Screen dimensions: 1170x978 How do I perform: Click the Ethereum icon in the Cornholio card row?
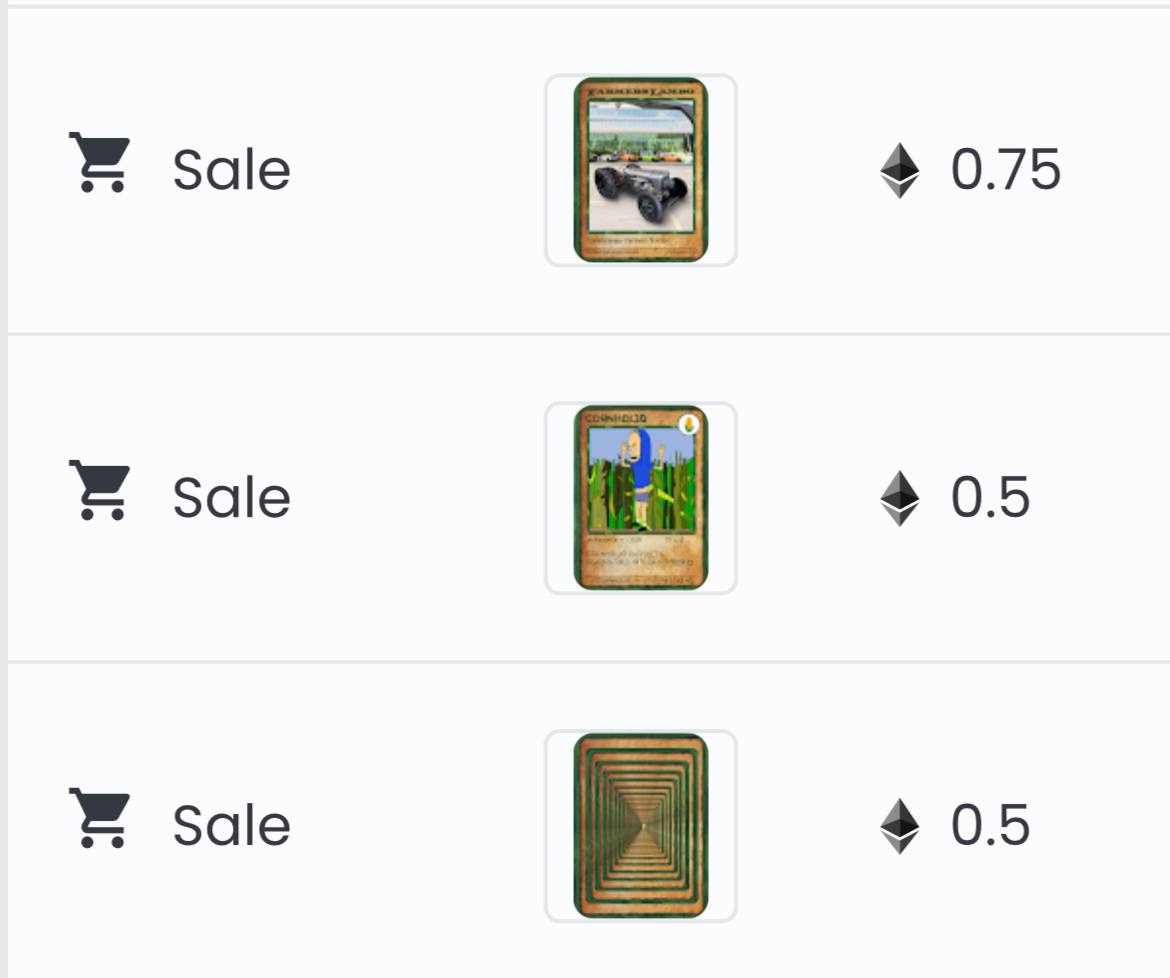pyautogui.click(x=899, y=498)
